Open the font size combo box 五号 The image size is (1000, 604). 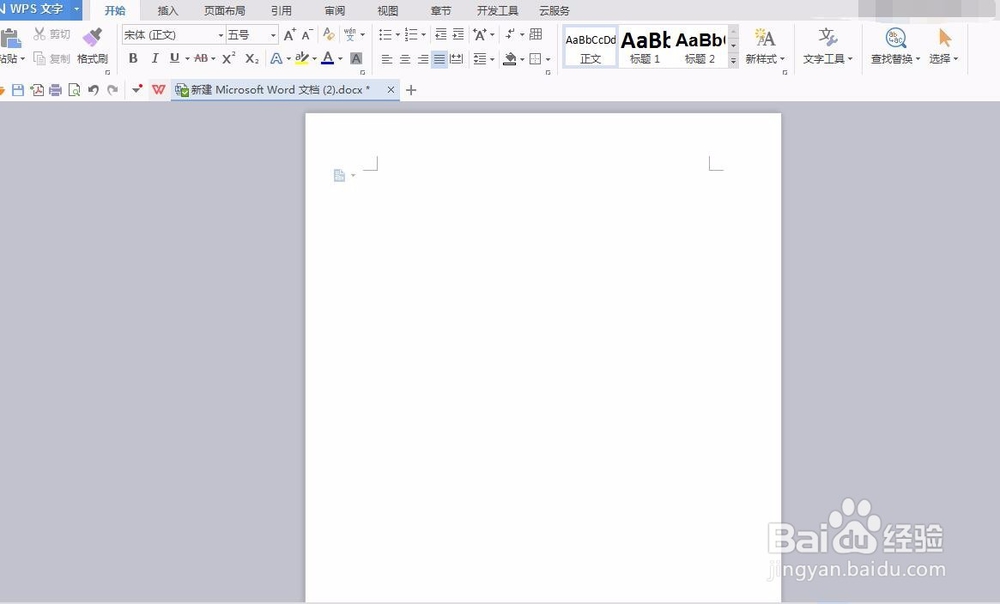[253, 34]
